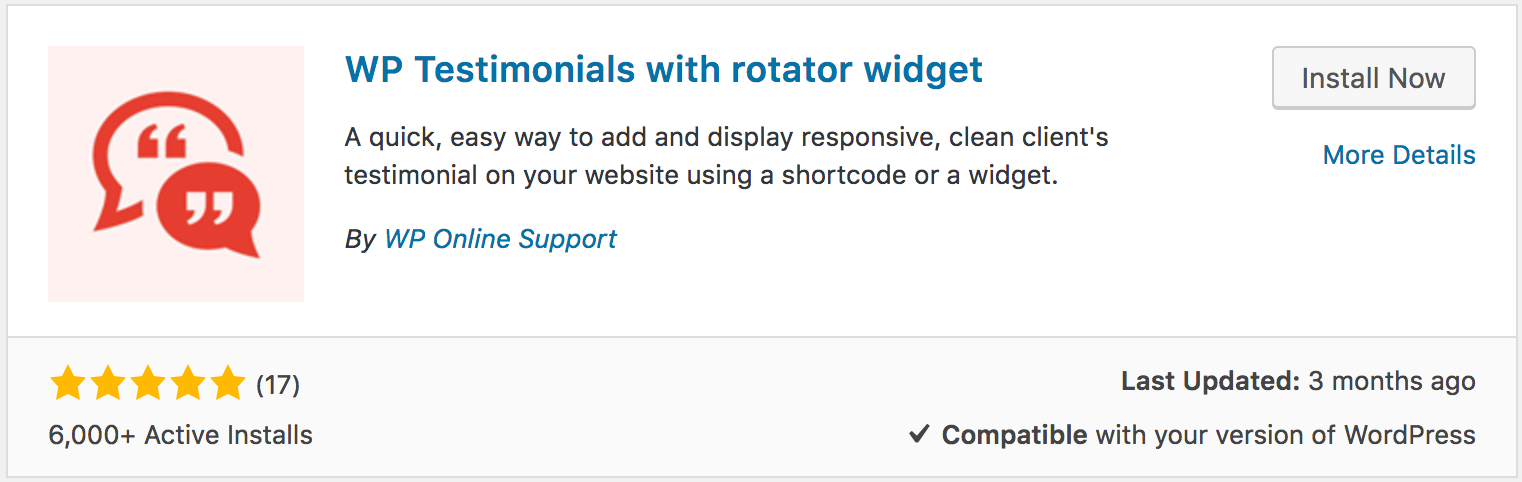The image size is (1522, 482).
Task: Visit WP Online Support author page
Action: pos(500,239)
